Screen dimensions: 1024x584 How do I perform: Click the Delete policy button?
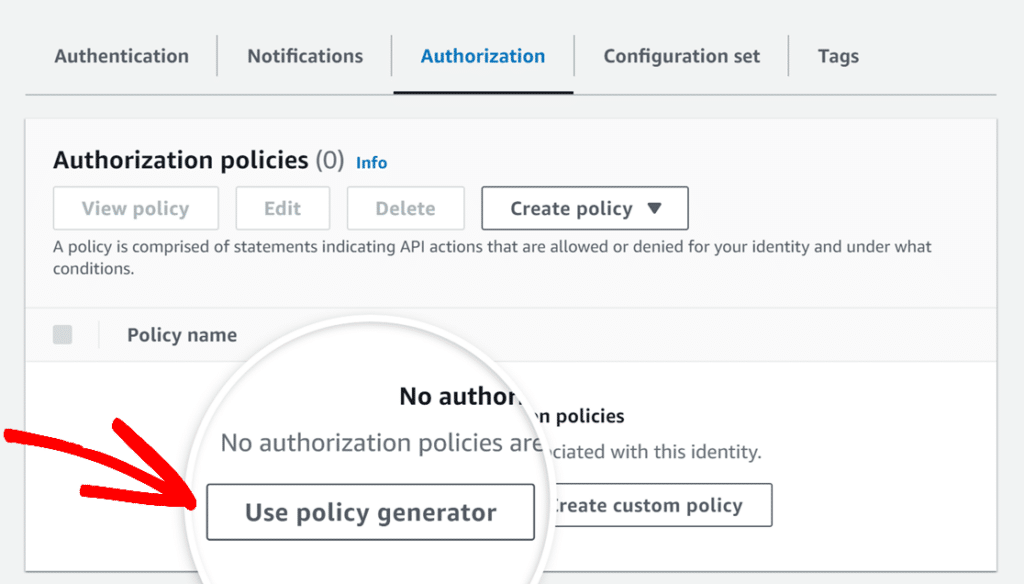click(x=405, y=208)
